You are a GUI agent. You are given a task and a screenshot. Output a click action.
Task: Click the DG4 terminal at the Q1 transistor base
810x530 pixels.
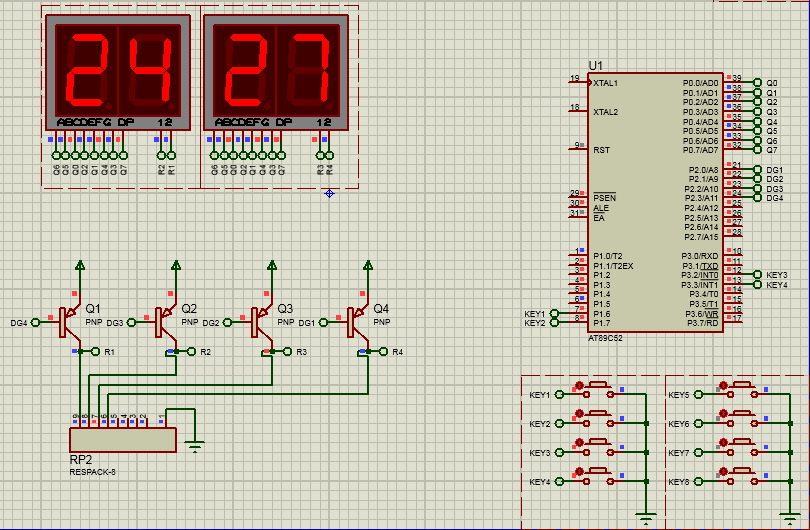pos(35,322)
